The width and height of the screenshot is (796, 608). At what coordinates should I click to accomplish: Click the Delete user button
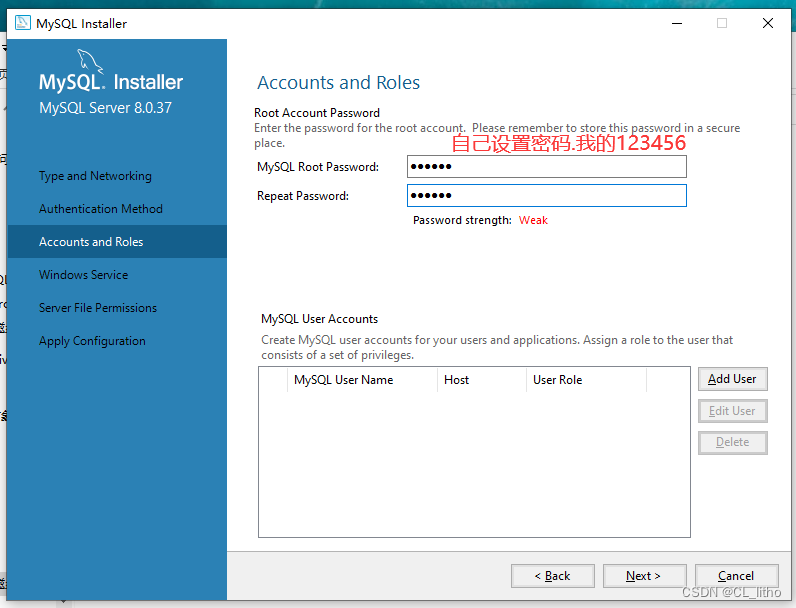[733, 442]
